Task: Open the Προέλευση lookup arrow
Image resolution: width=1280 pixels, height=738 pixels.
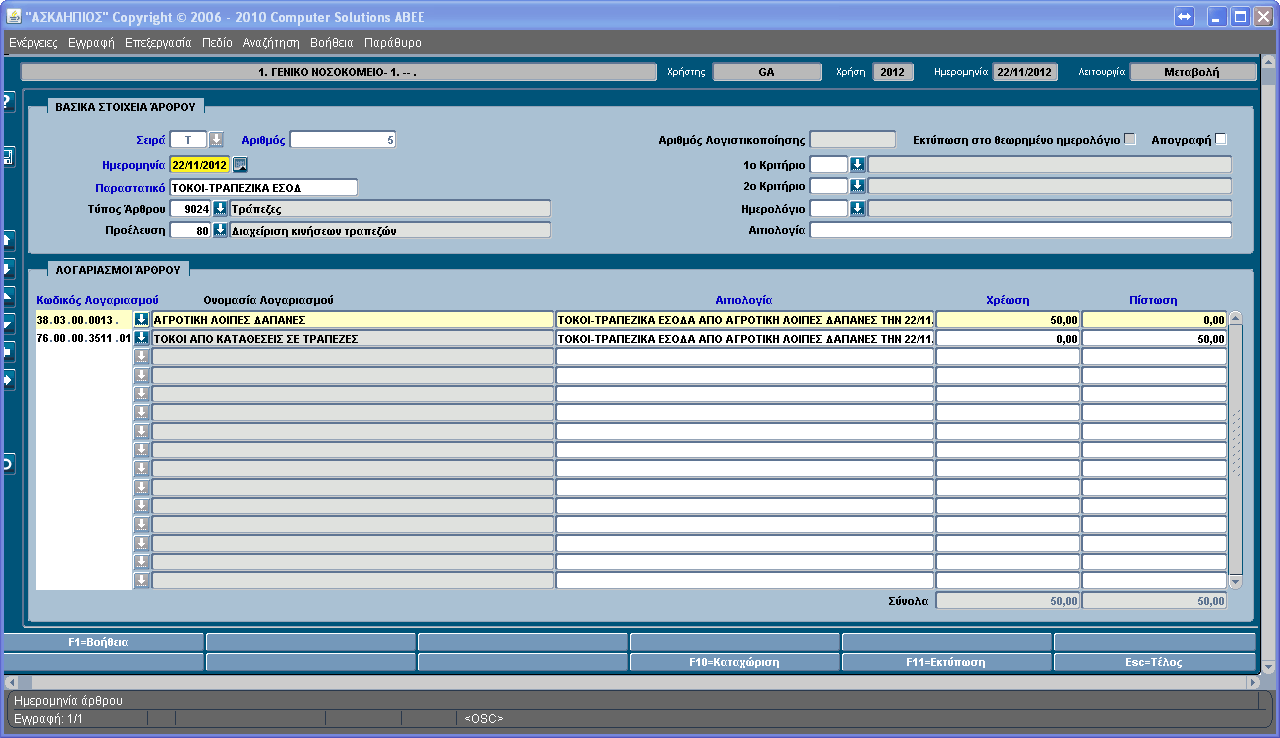Action: (x=220, y=230)
